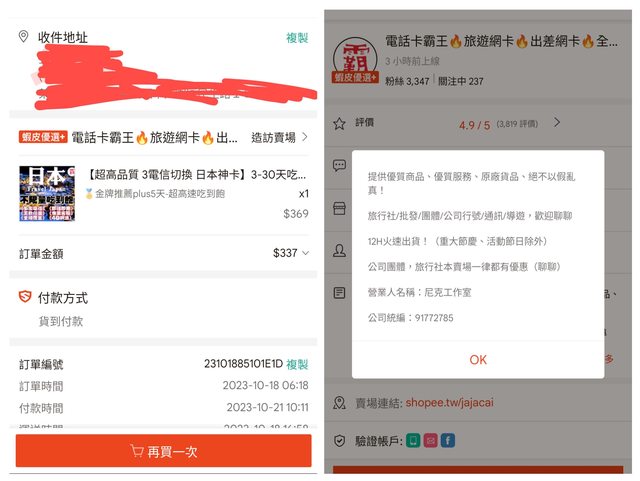Copy the shipping address with 複製
The height and width of the screenshot is (481, 640).
297,37
